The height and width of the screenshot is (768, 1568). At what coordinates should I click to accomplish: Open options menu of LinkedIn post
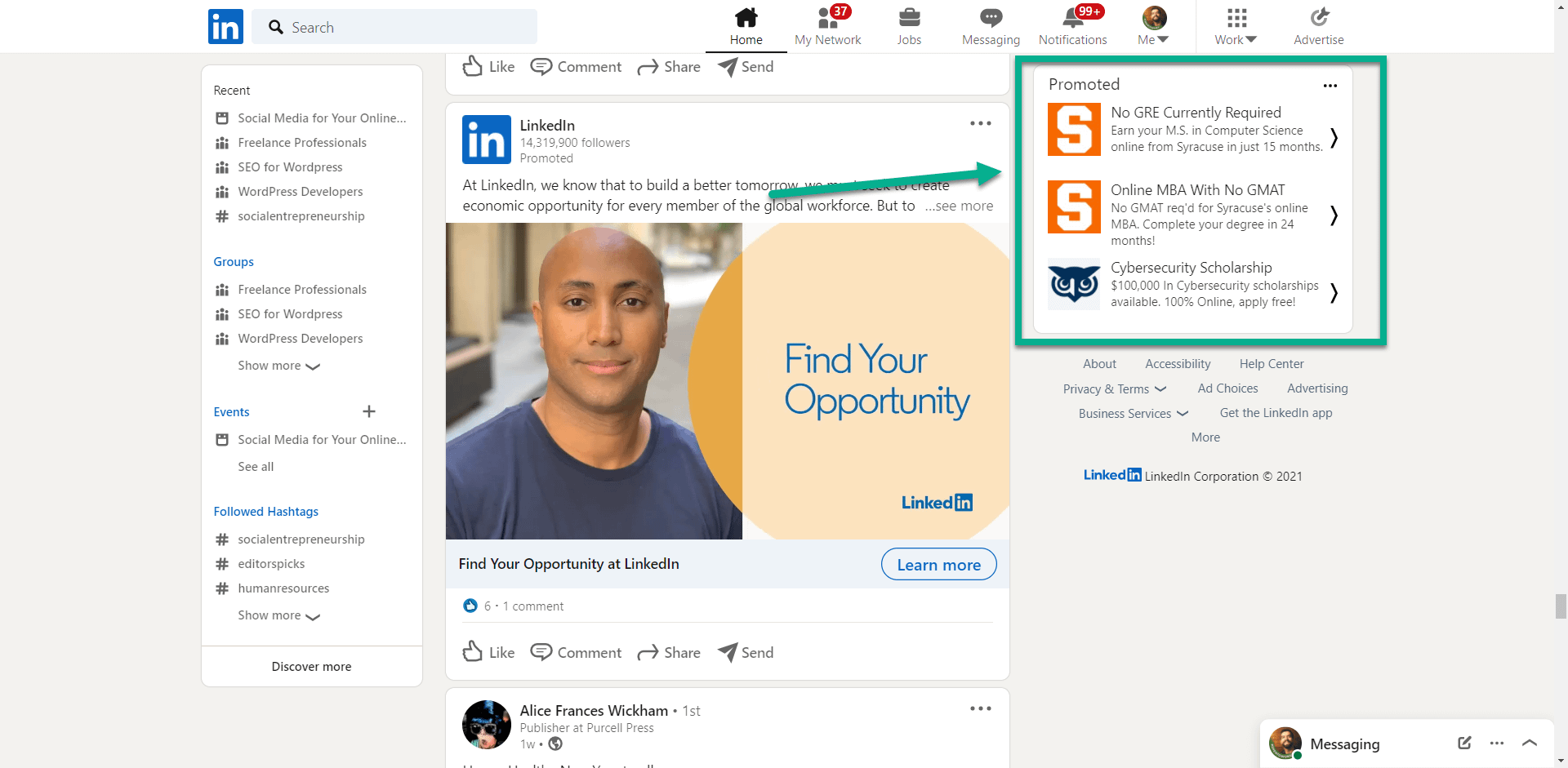pos(980,123)
